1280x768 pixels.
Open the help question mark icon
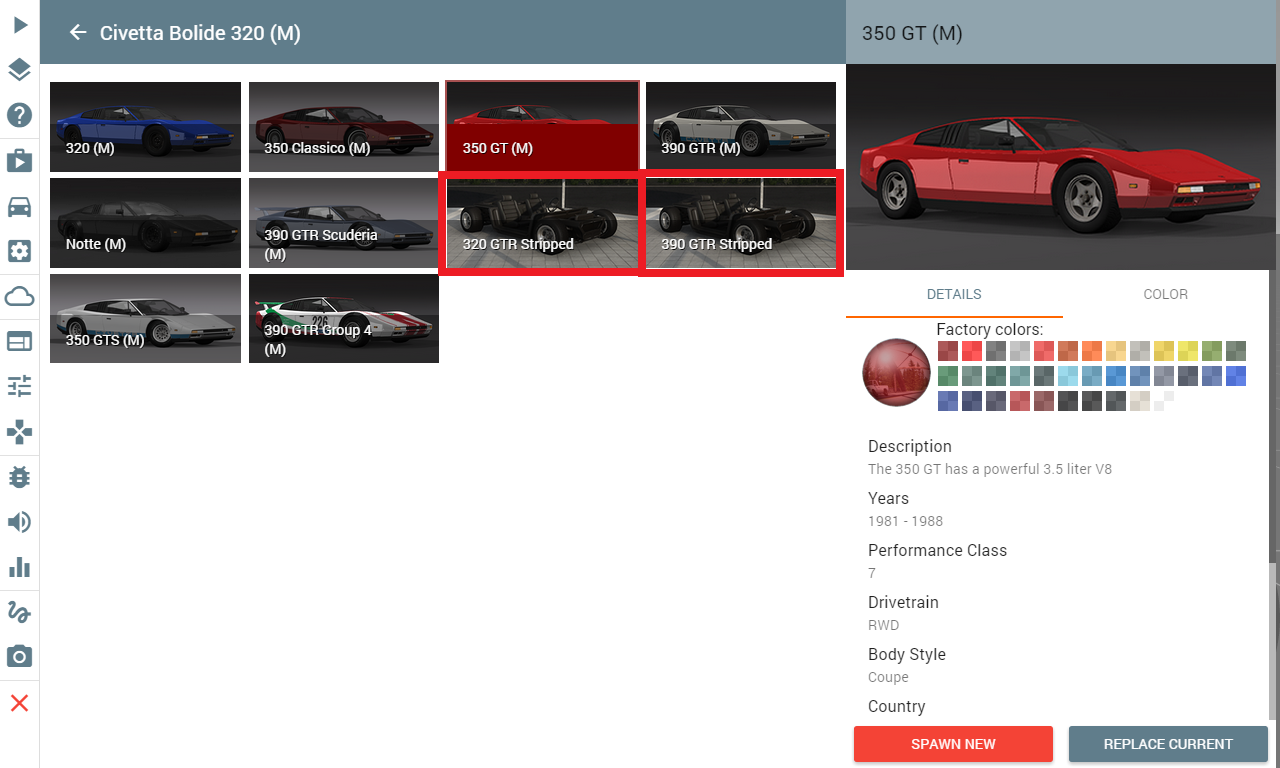coord(20,114)
